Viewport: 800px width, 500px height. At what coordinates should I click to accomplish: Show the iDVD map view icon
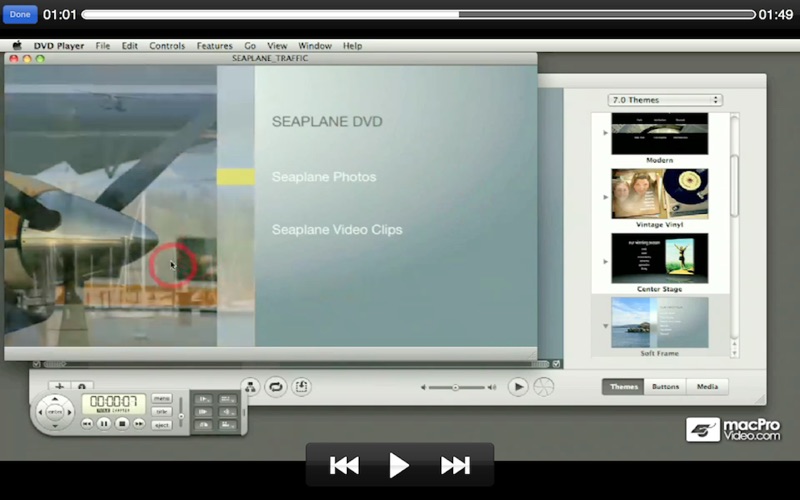250,387
